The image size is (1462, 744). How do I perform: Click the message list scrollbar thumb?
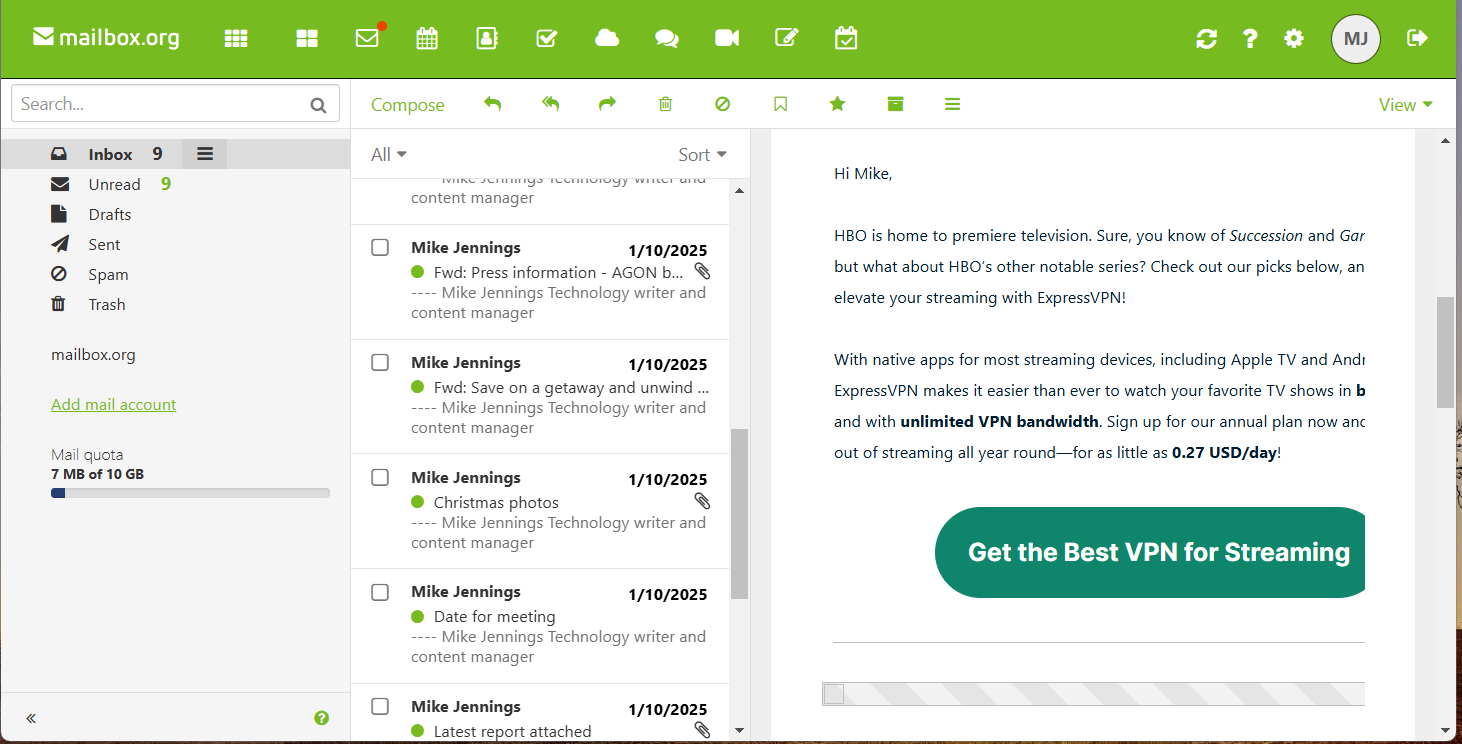click(x=739, y=514)
